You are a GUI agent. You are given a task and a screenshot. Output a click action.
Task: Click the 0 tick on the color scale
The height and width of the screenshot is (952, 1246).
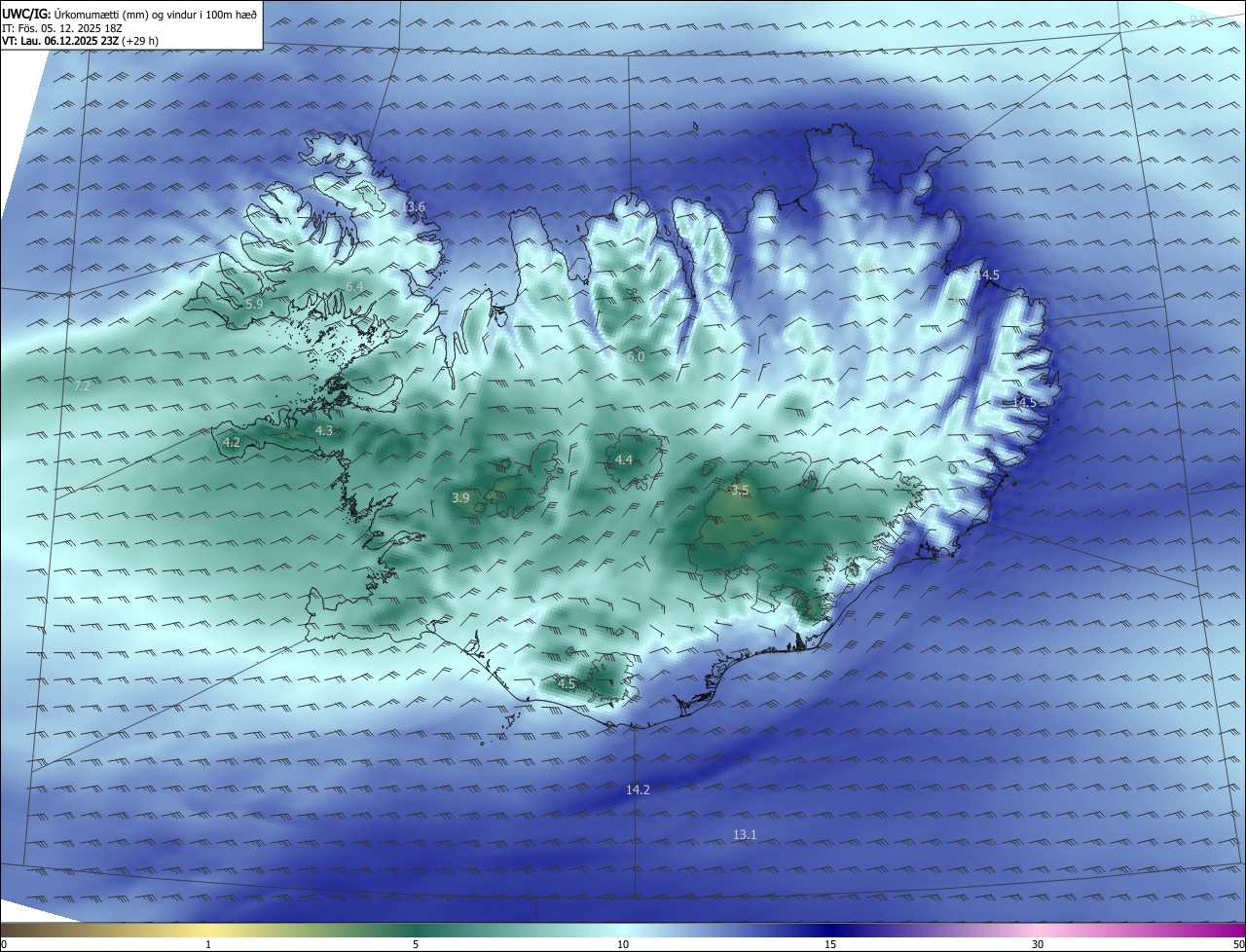4,945
